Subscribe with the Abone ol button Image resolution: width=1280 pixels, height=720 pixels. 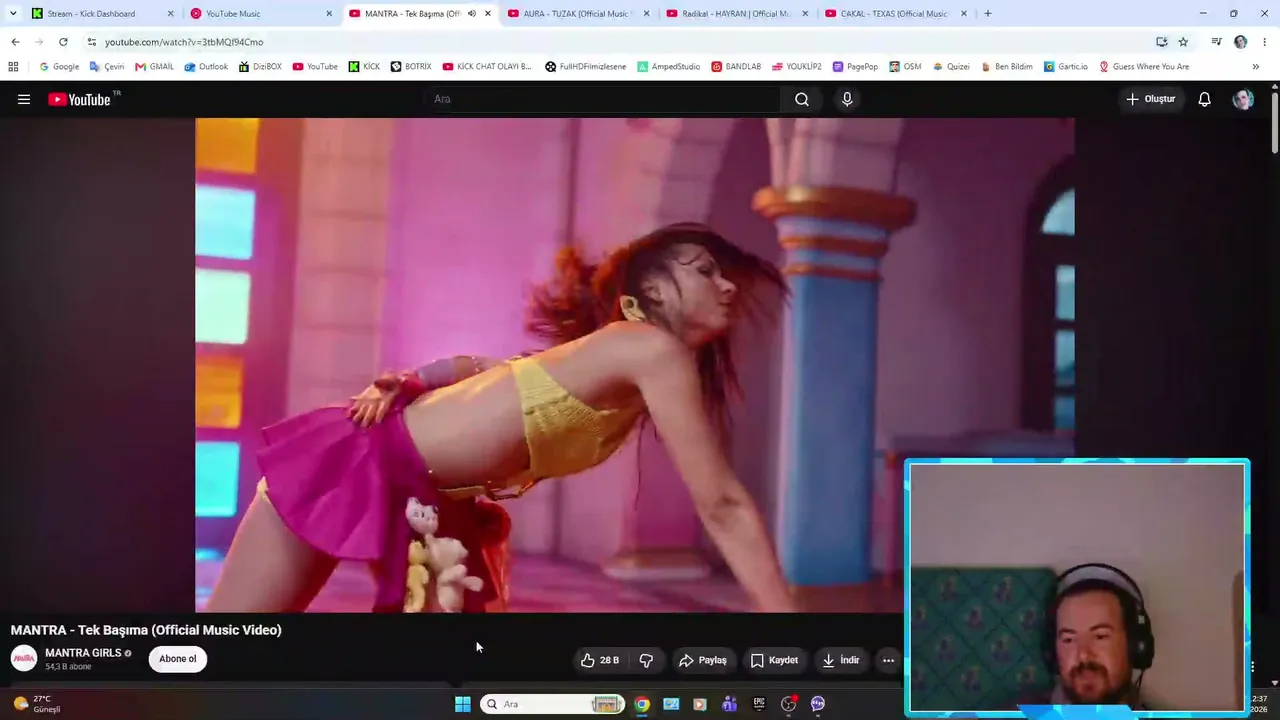click(178, 659)
